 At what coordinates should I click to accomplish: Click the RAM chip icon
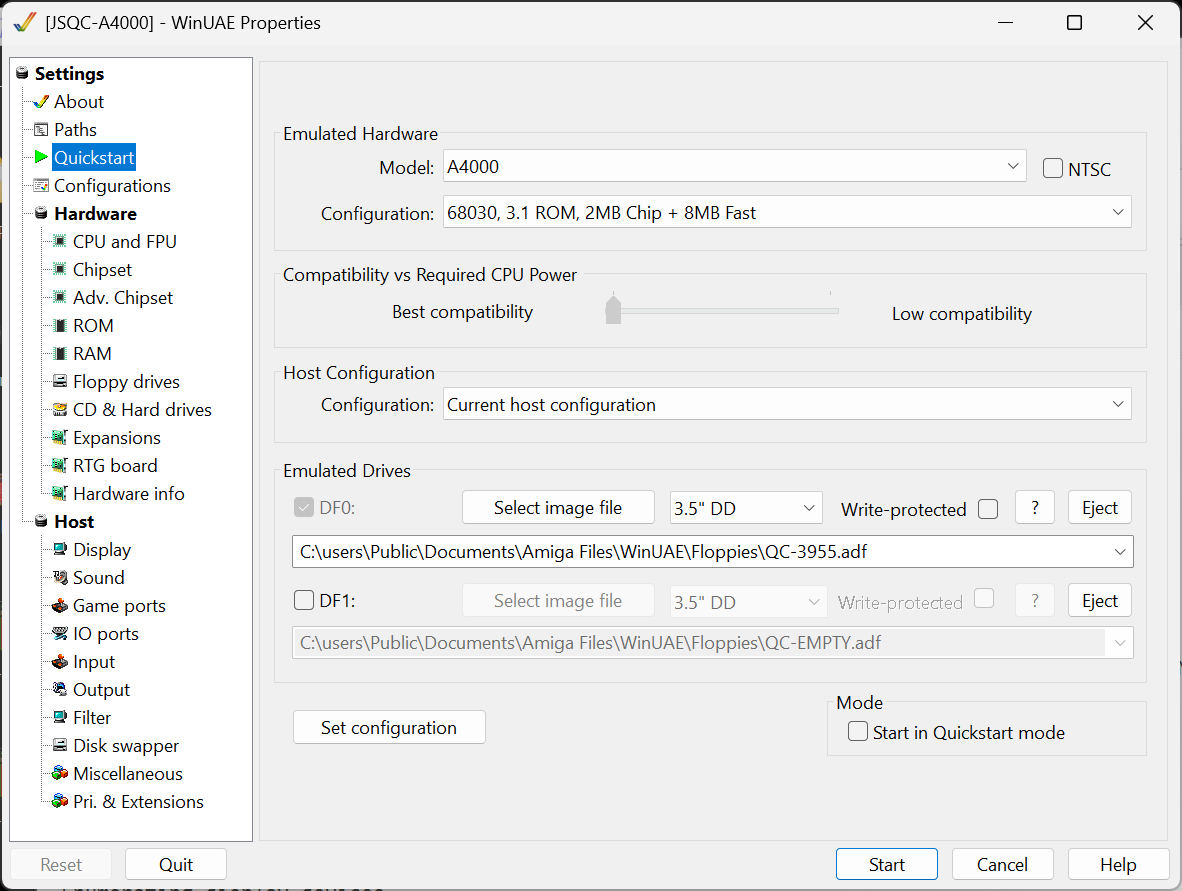[x=60, y=354]
